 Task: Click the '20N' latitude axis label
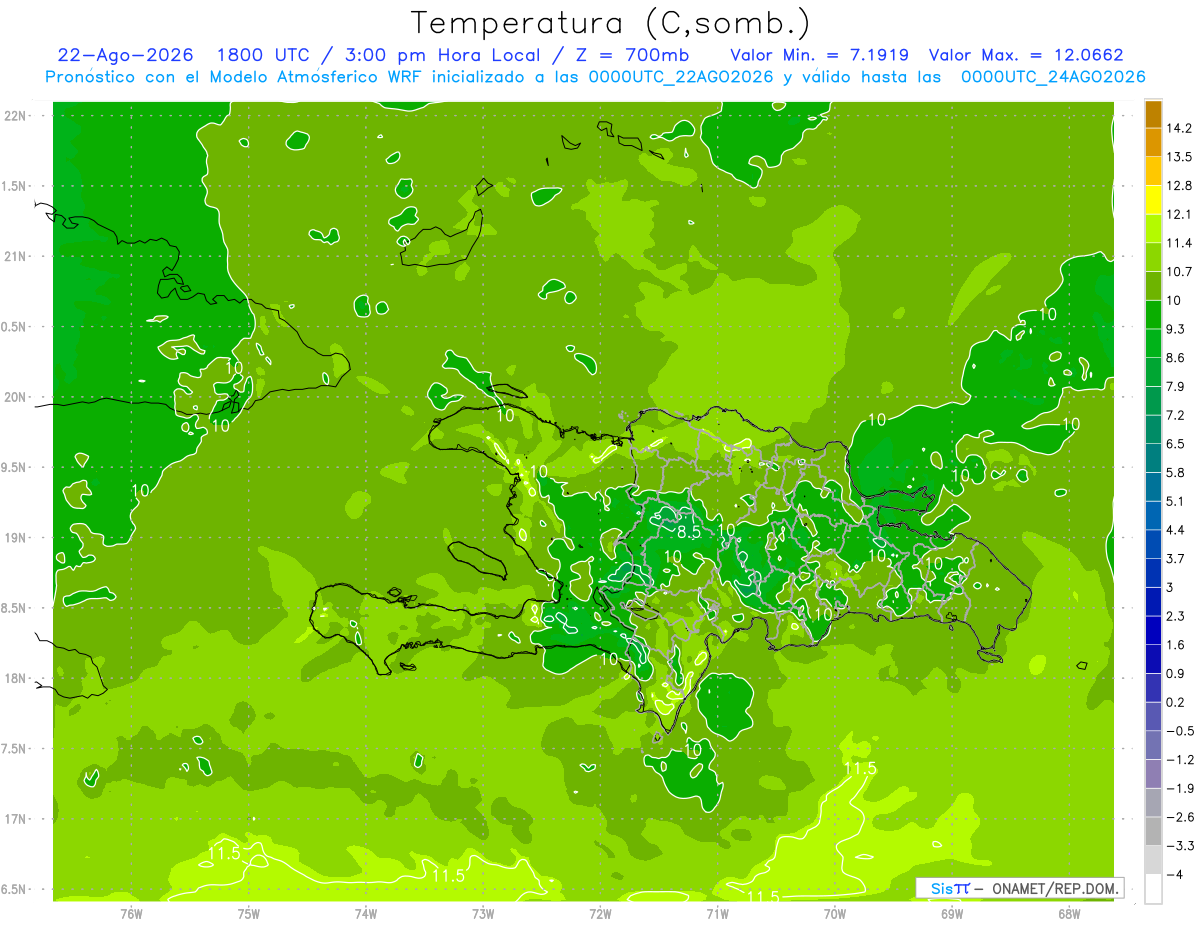[x=16, y=397]
